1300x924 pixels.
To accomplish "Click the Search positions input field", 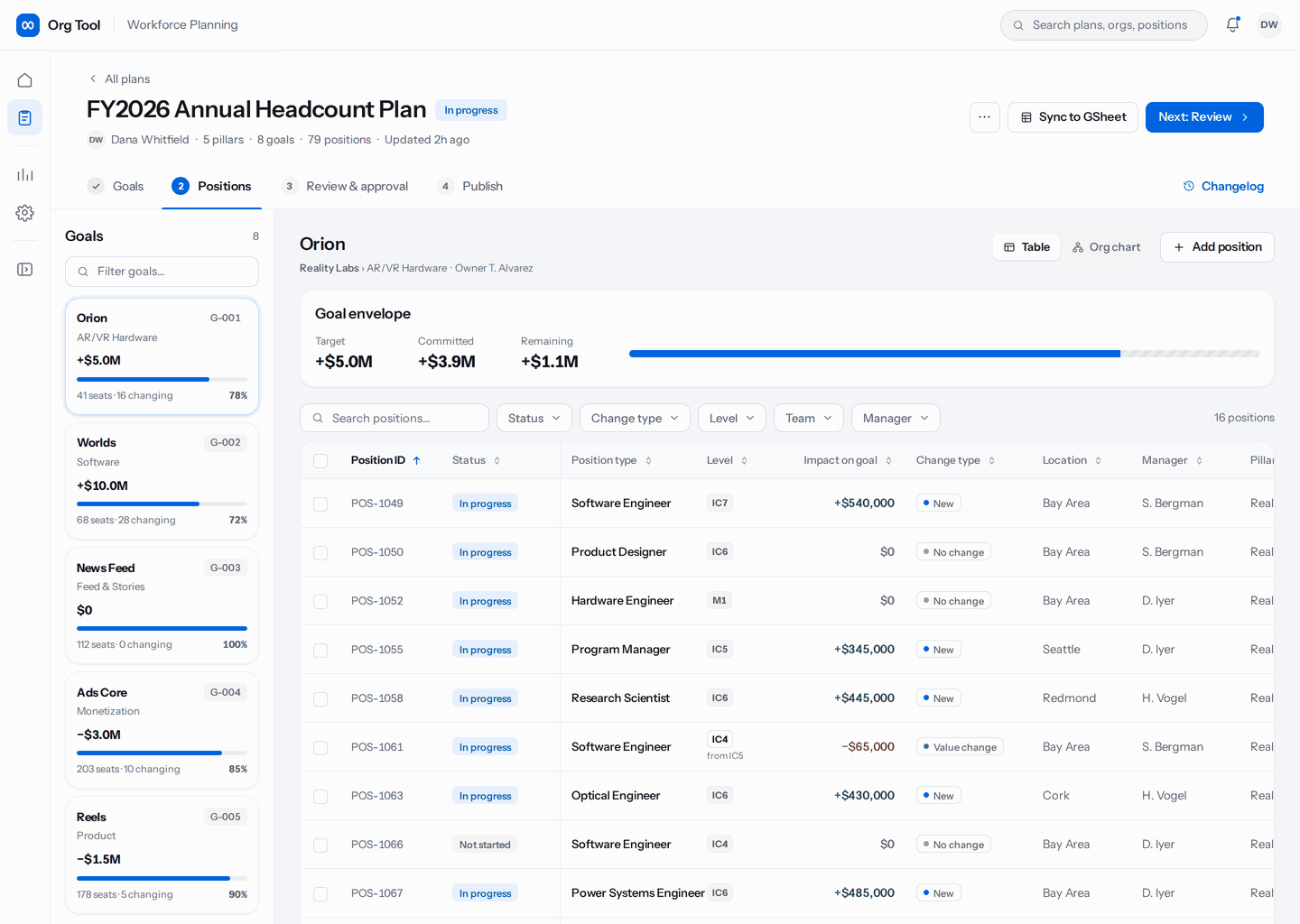I will [x=395, y=418].
